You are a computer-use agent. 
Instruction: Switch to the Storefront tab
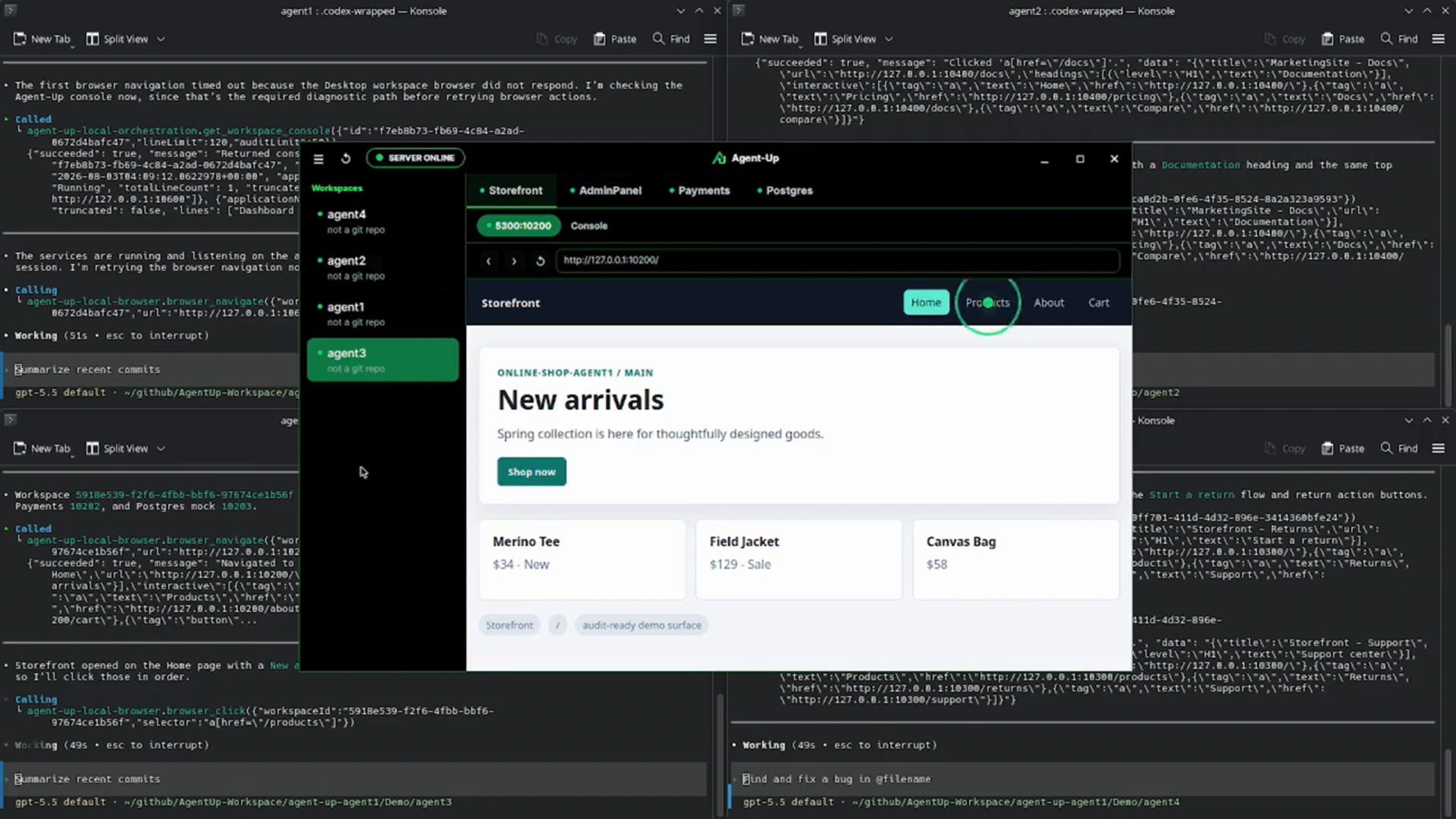511,190
